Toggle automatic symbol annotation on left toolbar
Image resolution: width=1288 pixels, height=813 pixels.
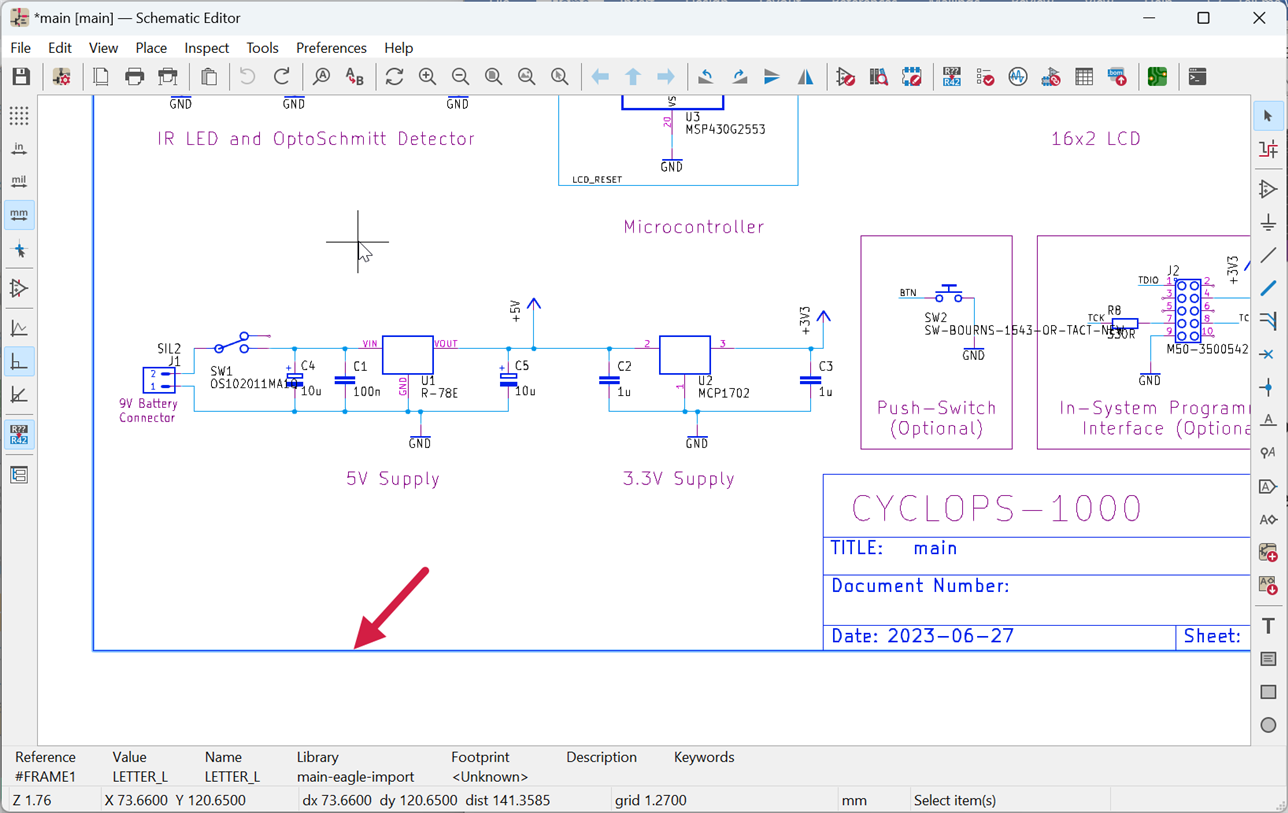[19, 434]
